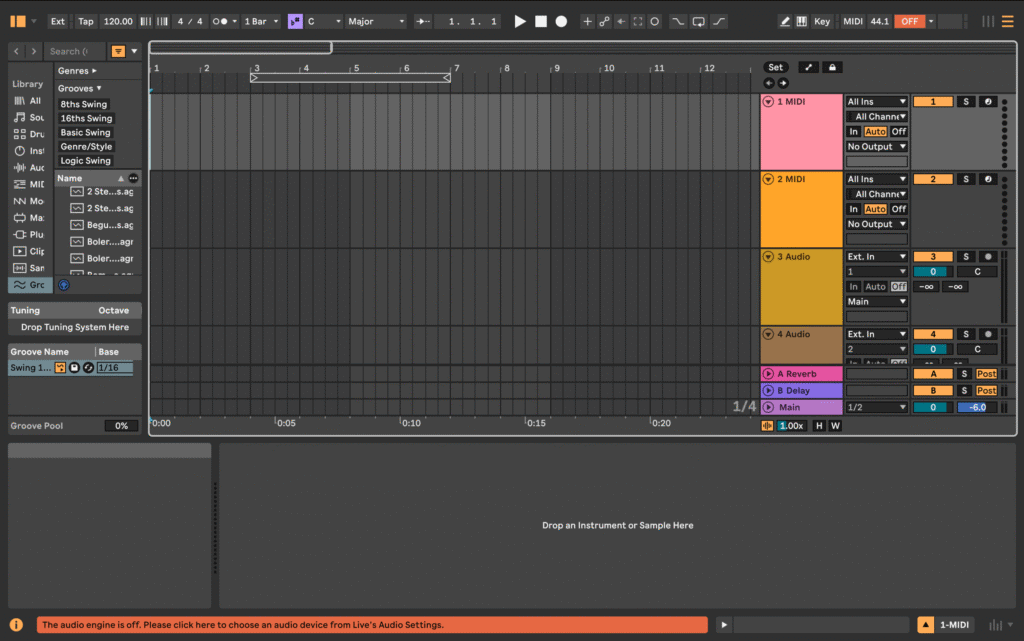
Task: Click the Punch-In switch icon
Action: point(678,22)
